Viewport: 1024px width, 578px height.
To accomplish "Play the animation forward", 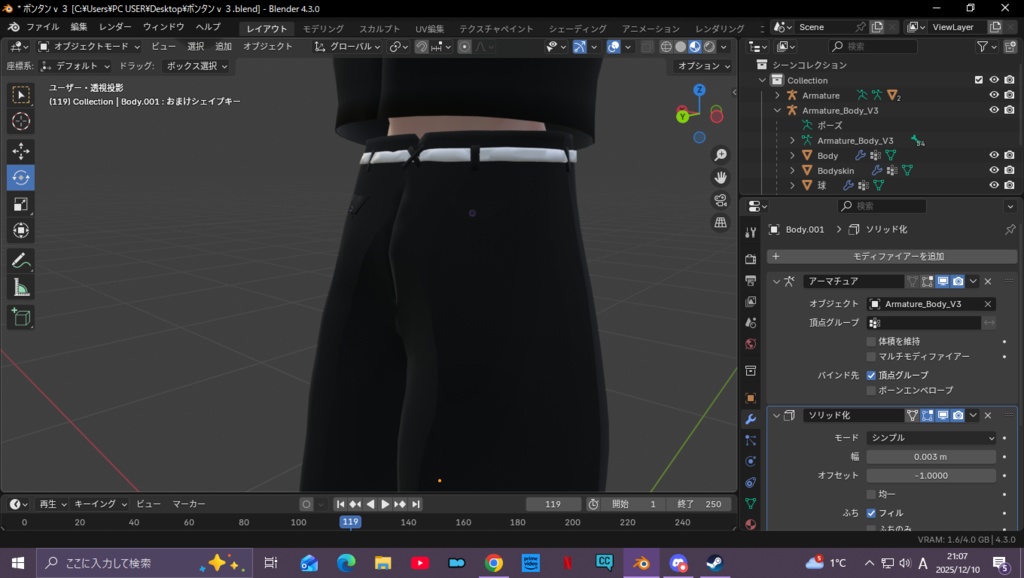I will click(x=385, y=504).
